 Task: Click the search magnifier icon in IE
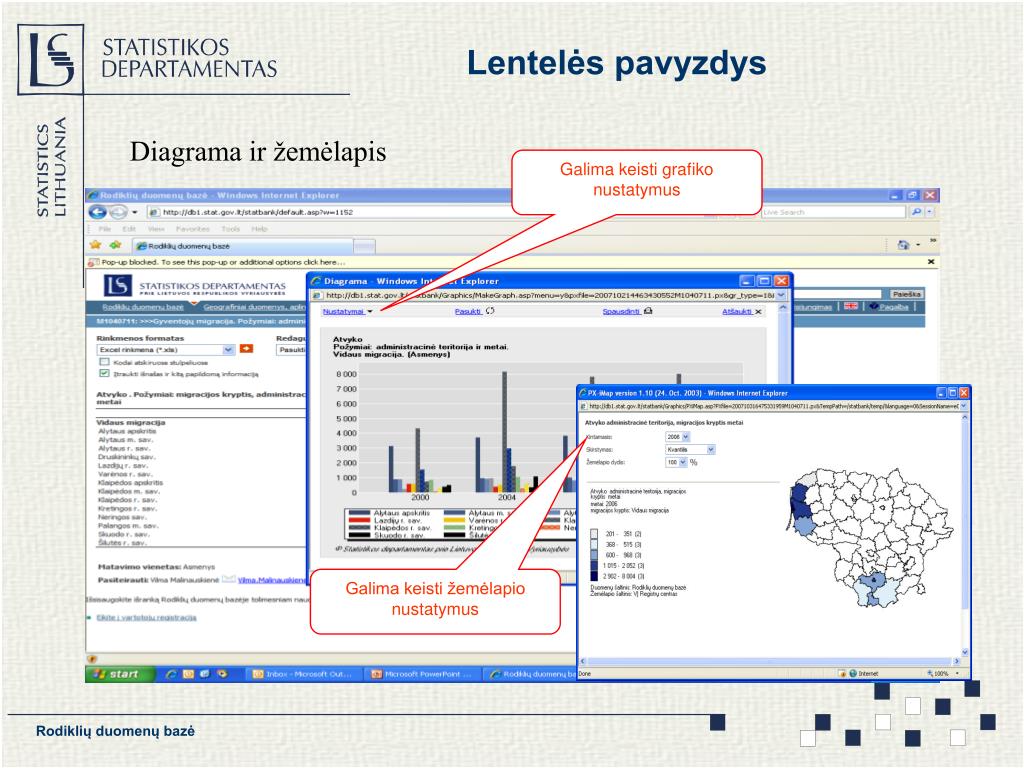(x=916, y=212)
